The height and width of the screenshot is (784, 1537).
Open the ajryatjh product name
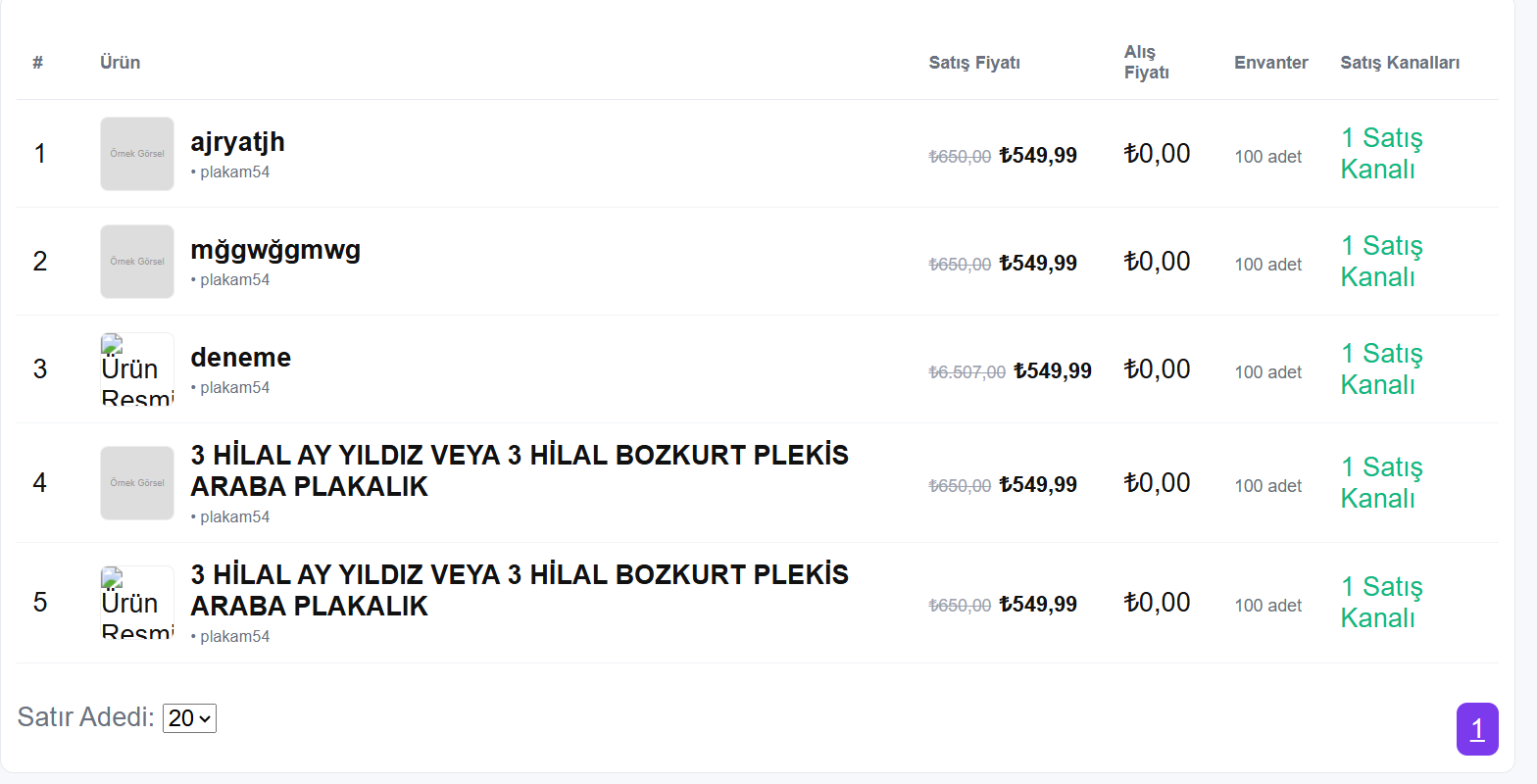237,142
